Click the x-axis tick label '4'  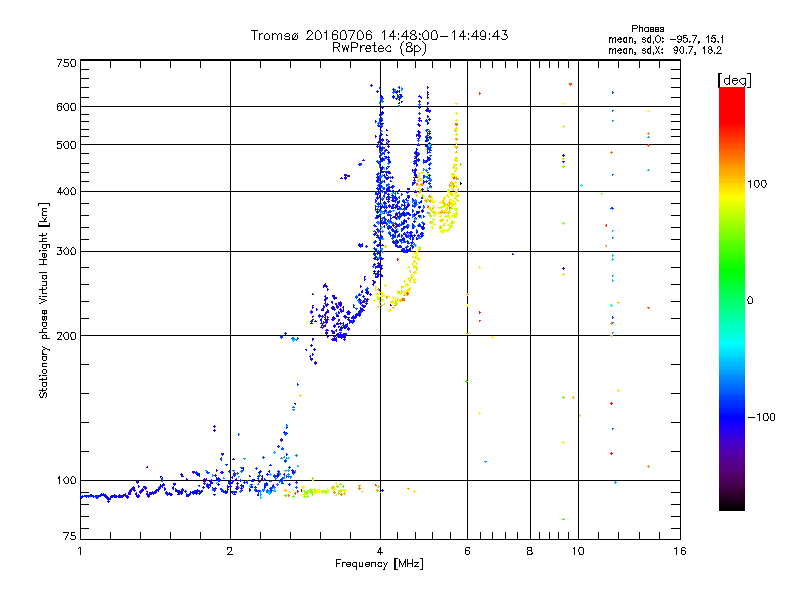click(380, 551)
